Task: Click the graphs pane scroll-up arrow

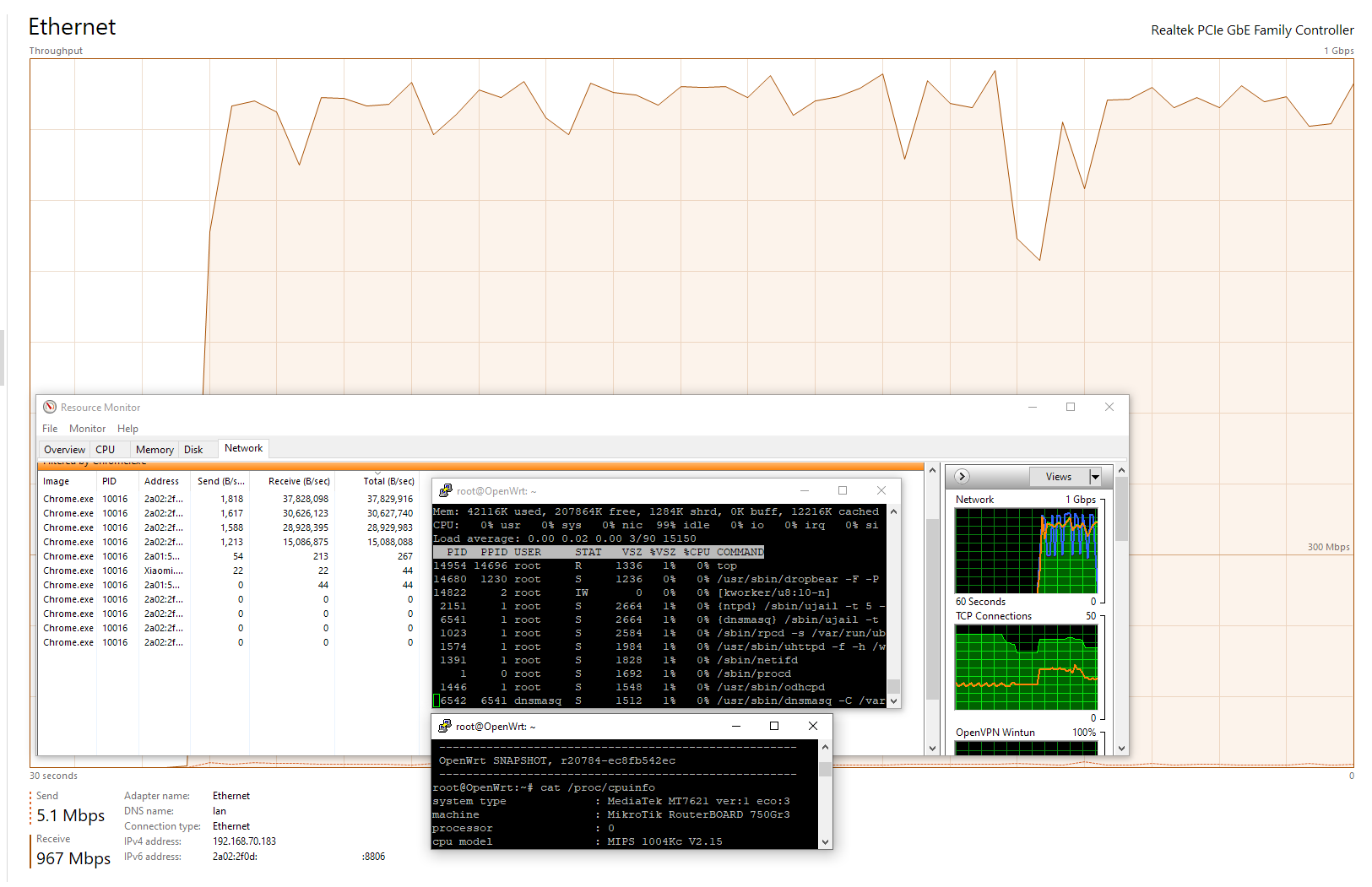Action: (x=1121, y=470)
